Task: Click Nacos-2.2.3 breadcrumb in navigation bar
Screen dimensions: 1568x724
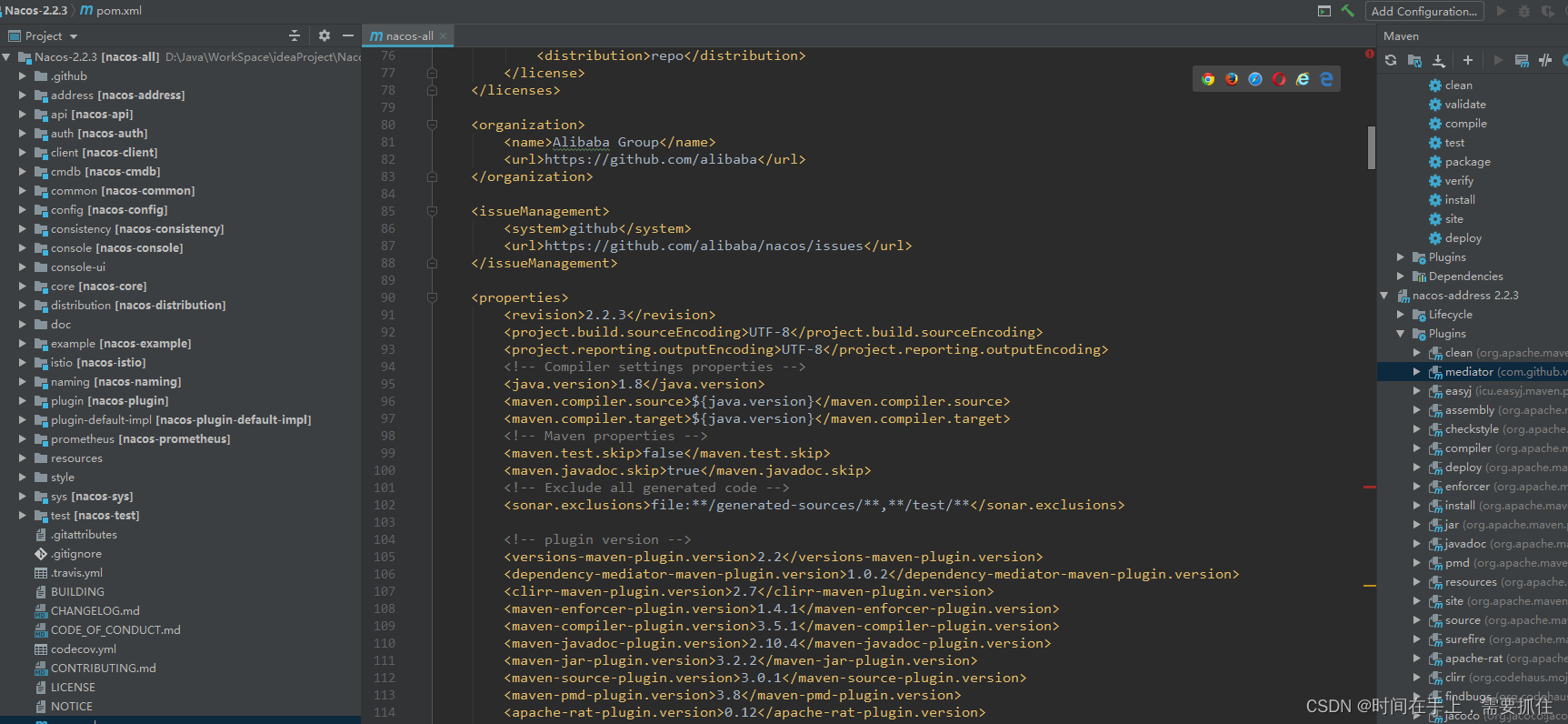Action: coord(36,11)
